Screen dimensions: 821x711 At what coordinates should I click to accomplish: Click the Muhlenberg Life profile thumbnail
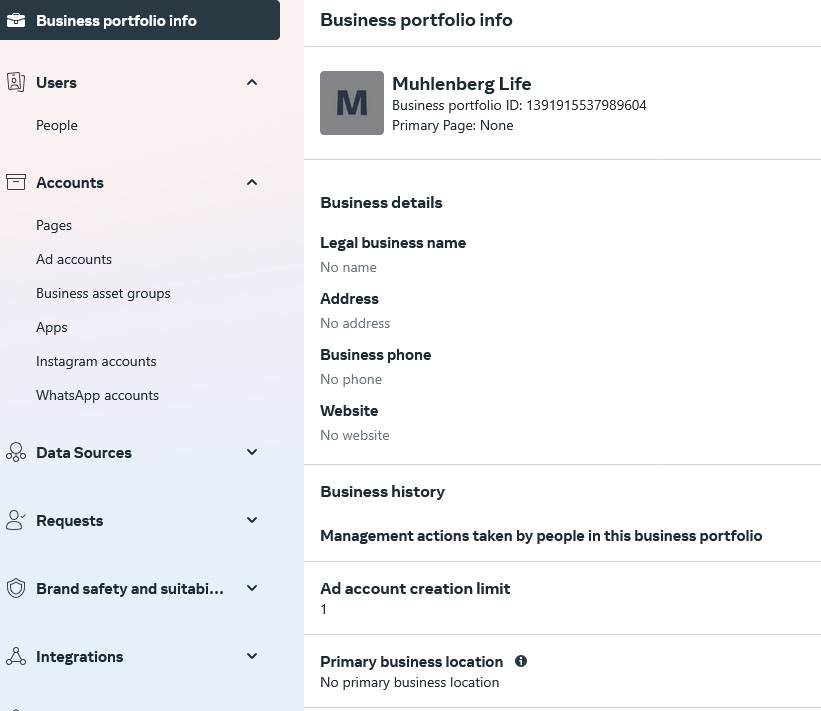pyautogui.click(x=352, y=103)
